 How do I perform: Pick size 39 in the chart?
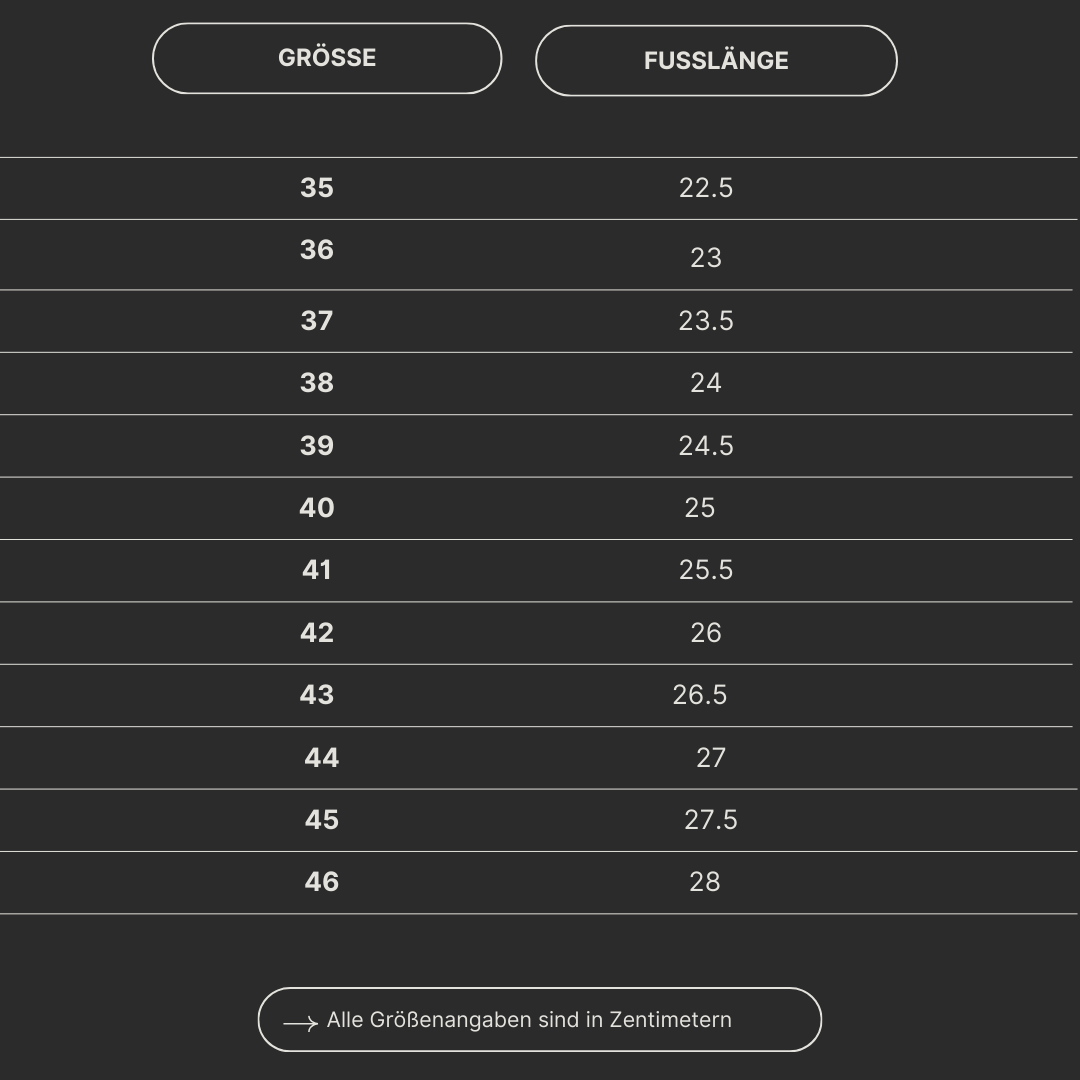tap(317, 446)
